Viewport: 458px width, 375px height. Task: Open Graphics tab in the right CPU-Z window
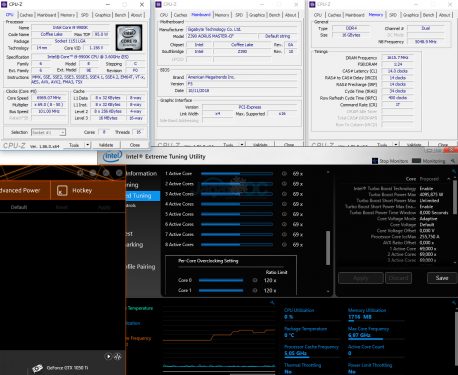point(411,15)
